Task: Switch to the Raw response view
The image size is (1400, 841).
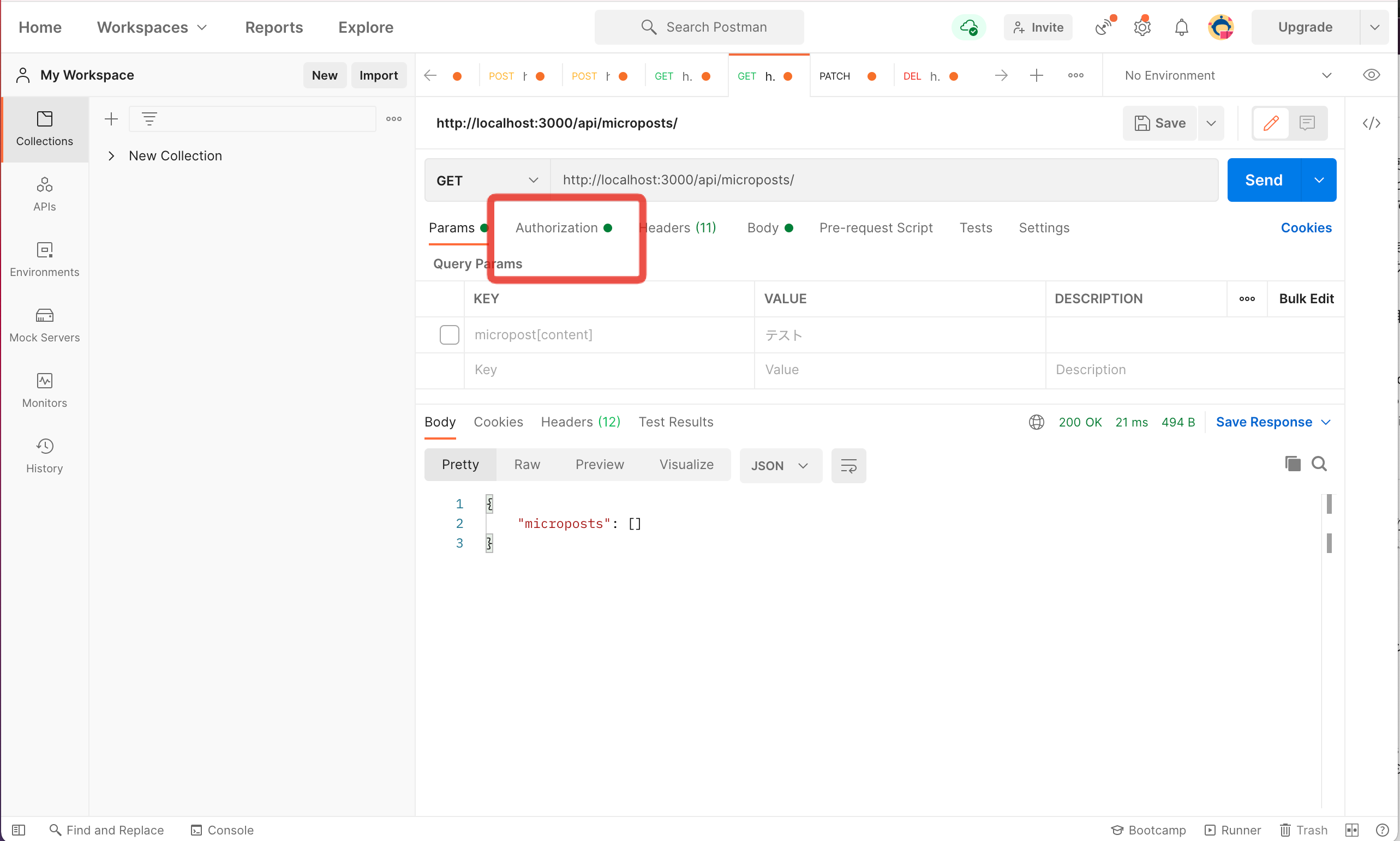Action: pyautogui.click(x=527, y=464)
